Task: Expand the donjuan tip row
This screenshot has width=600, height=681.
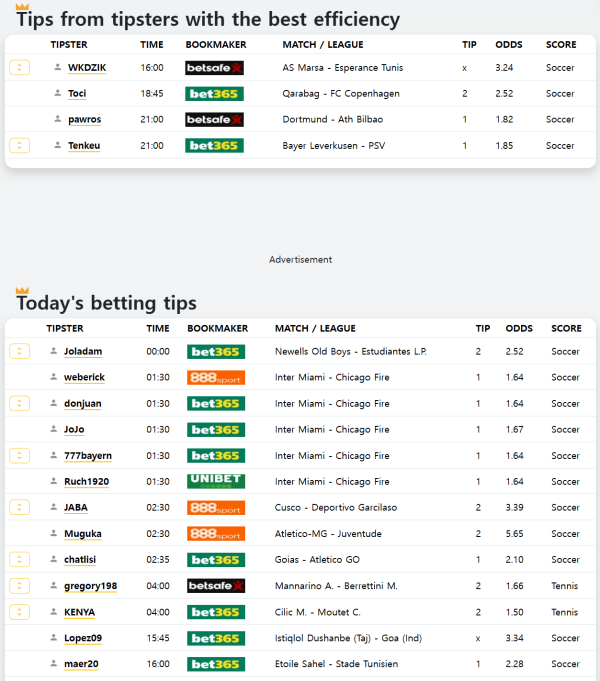Action: pos(19,403)
